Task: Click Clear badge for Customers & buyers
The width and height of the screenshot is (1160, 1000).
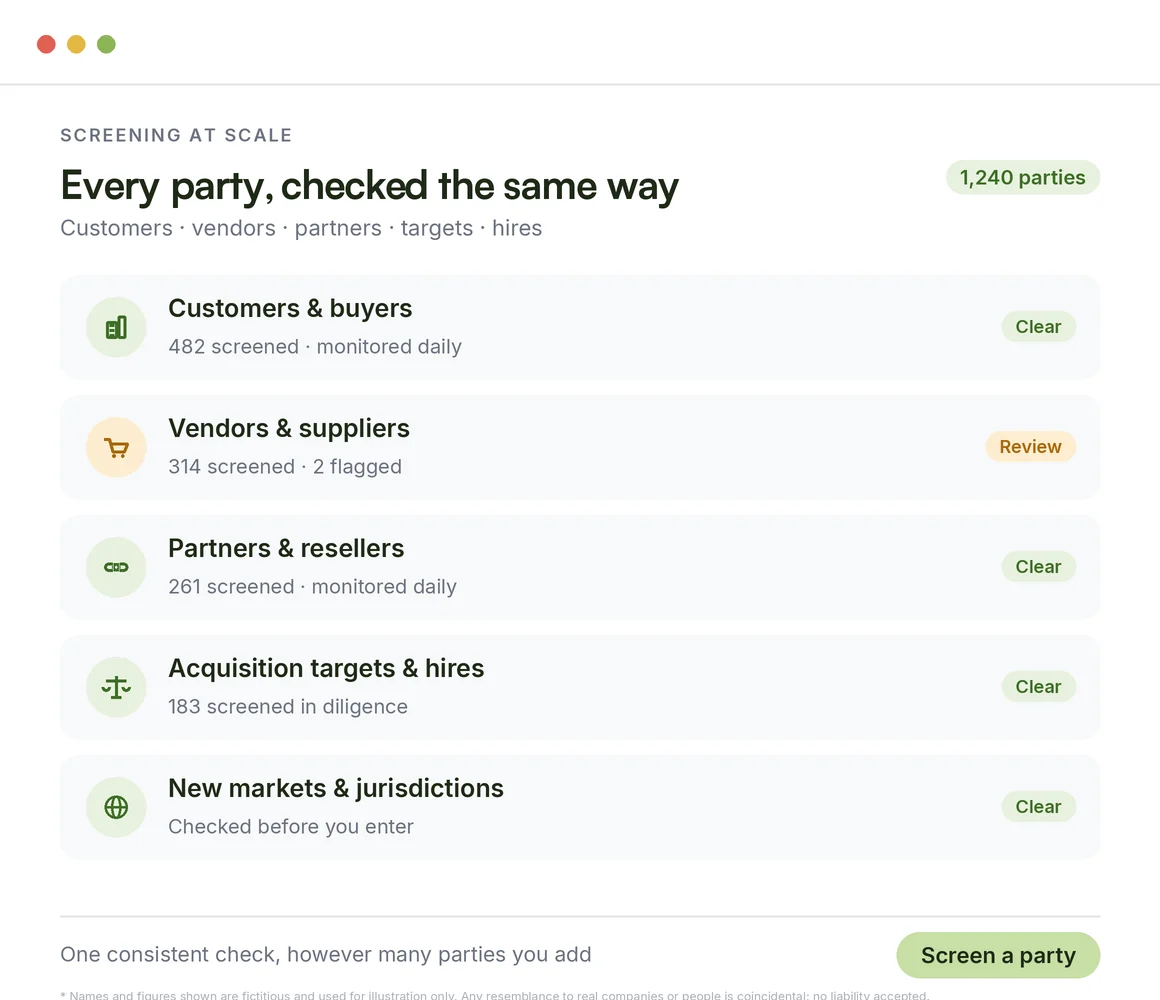Action: tap(1038, 326)
